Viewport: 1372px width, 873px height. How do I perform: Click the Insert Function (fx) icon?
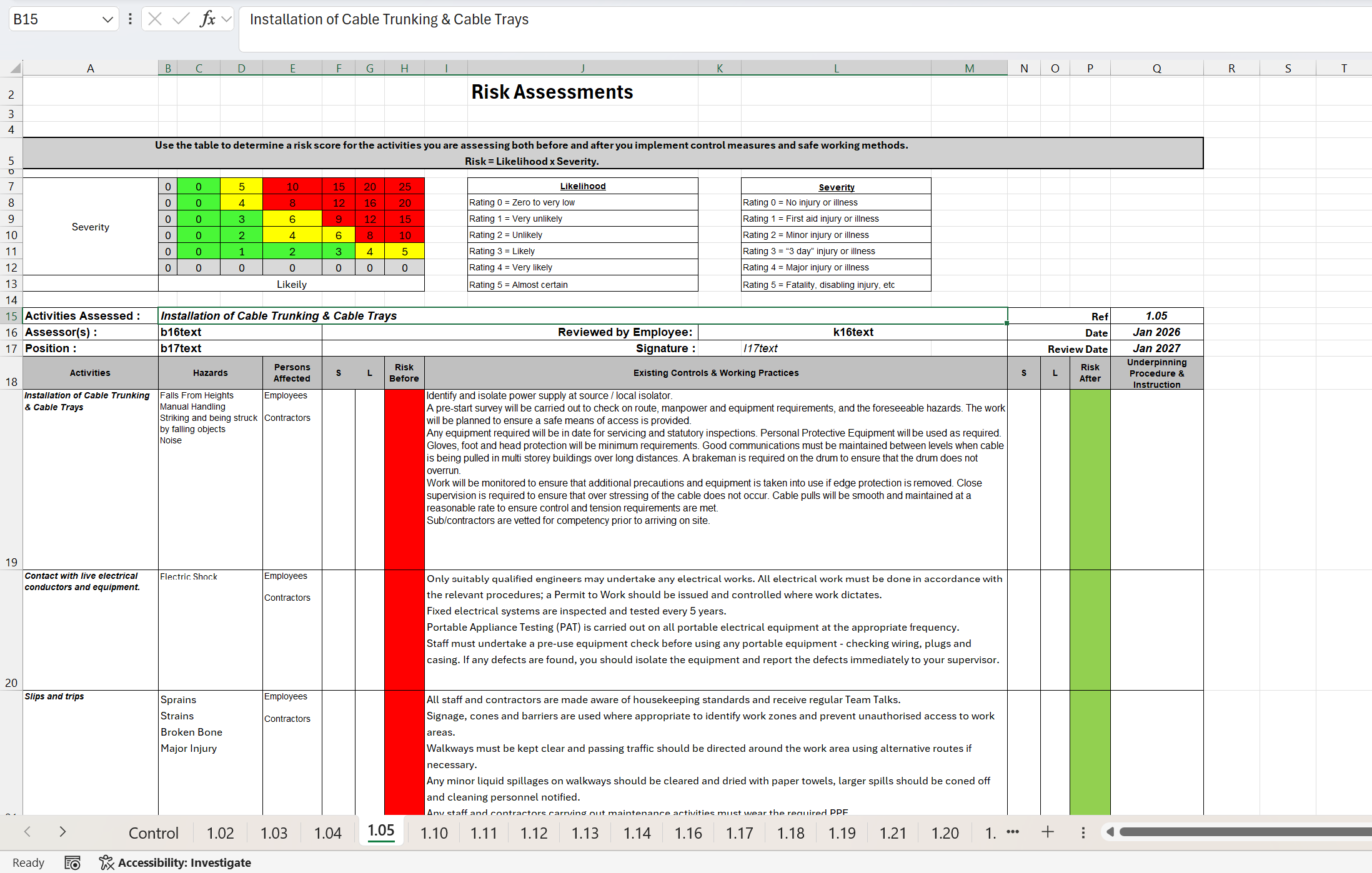pos(208,19)
